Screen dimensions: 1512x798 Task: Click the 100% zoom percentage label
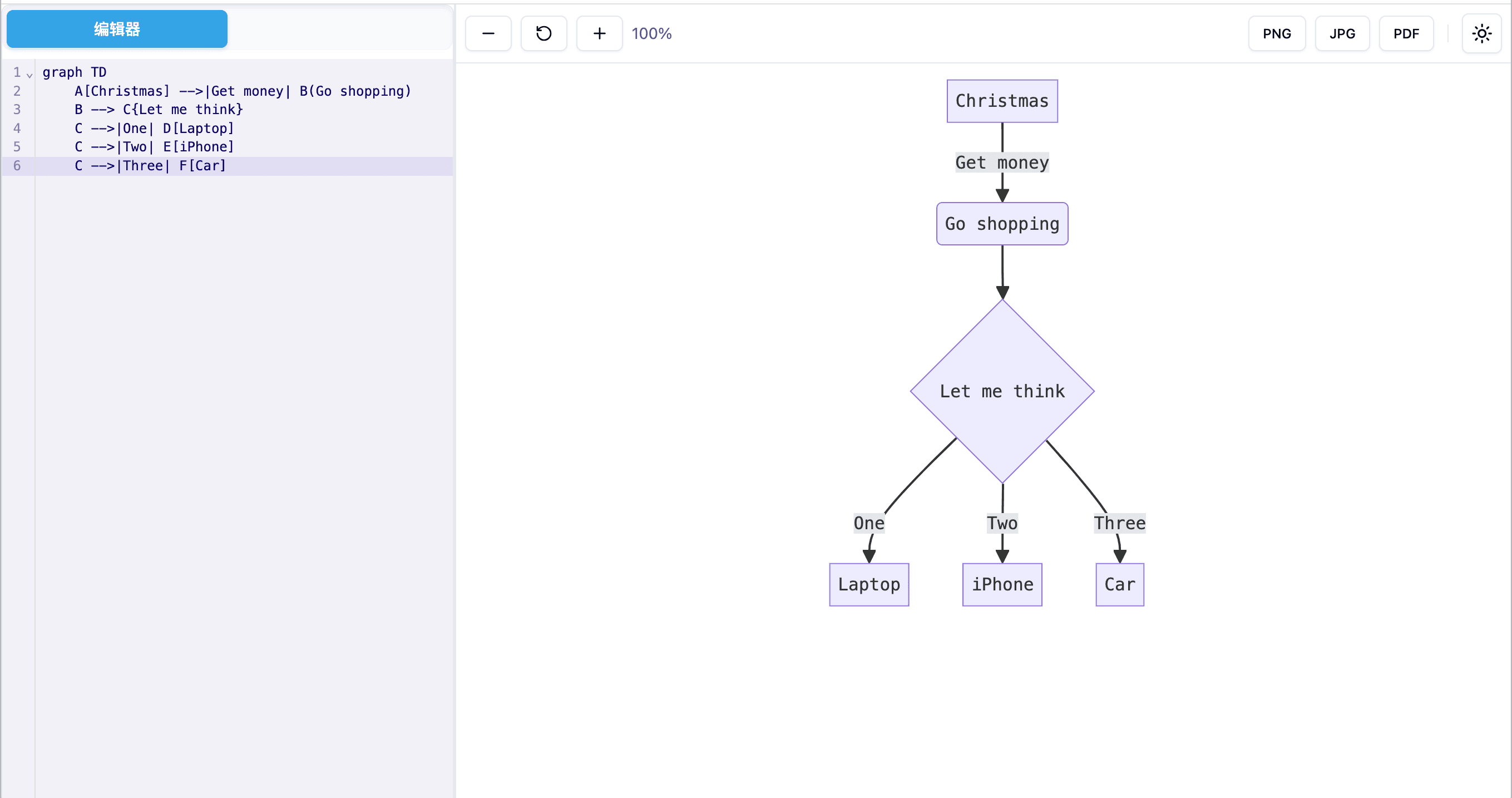click(651, 33)
